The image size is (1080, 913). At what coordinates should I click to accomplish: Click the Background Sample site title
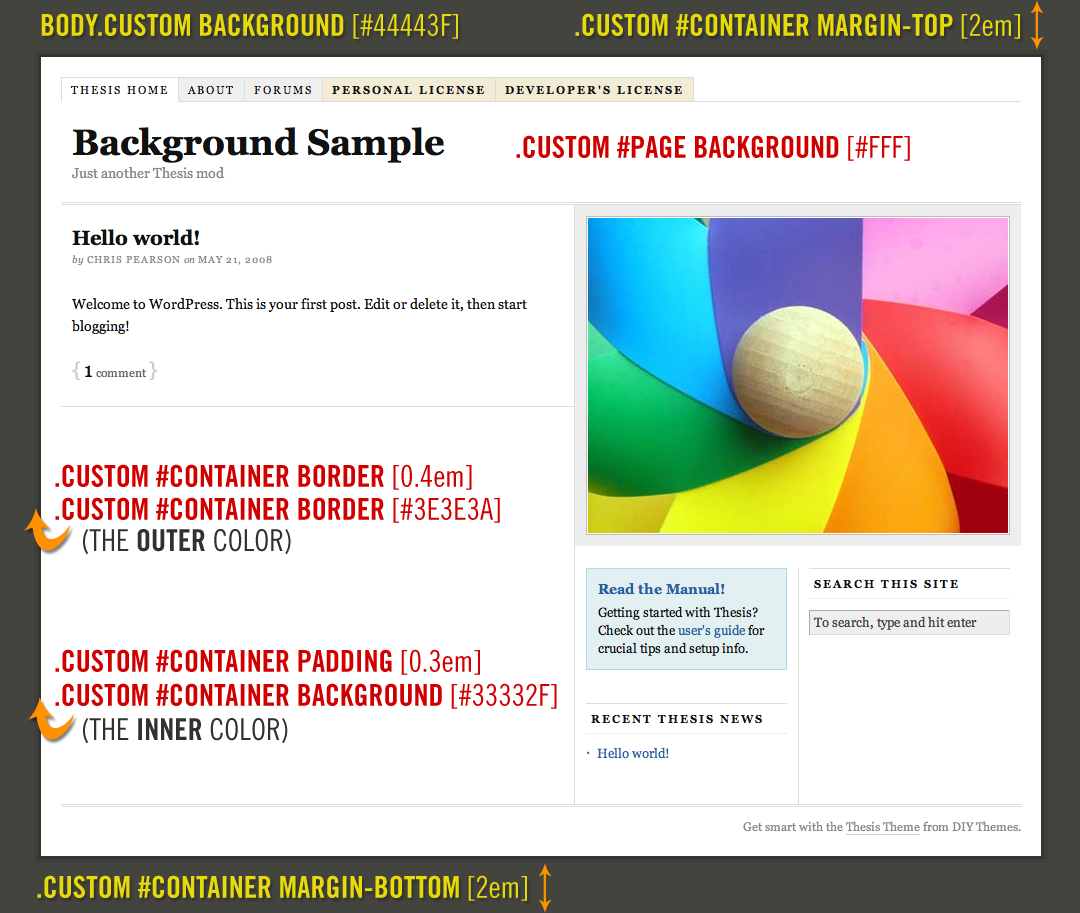pyautogui.click(x=258, y=143)
